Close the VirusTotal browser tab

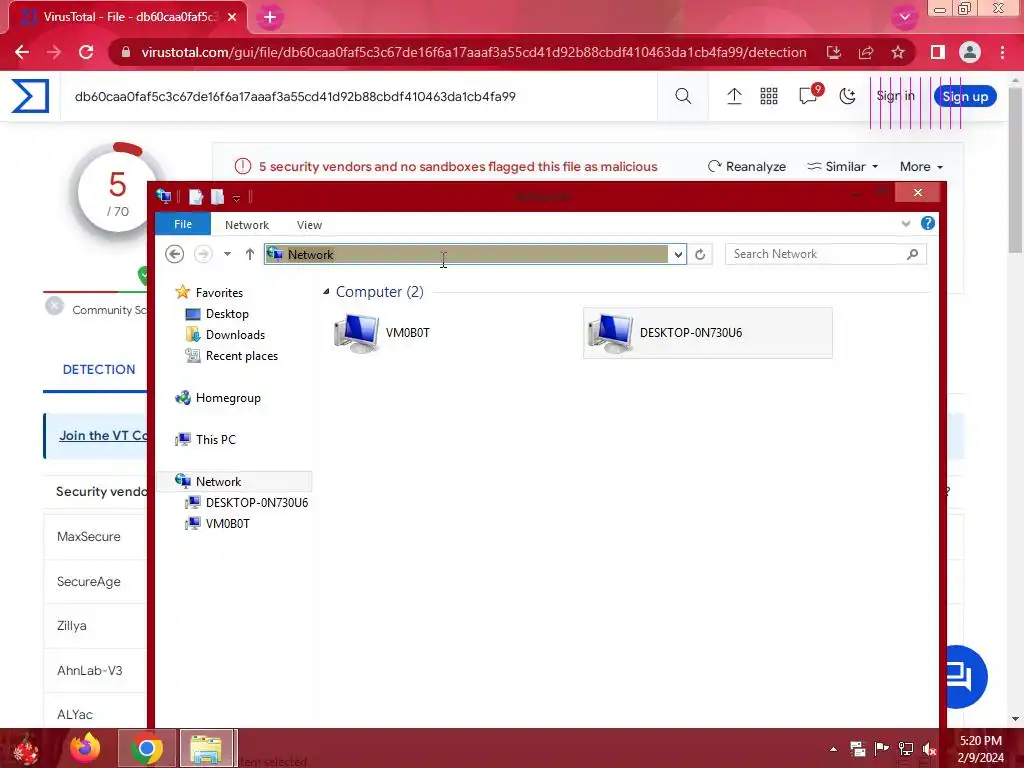232,17
